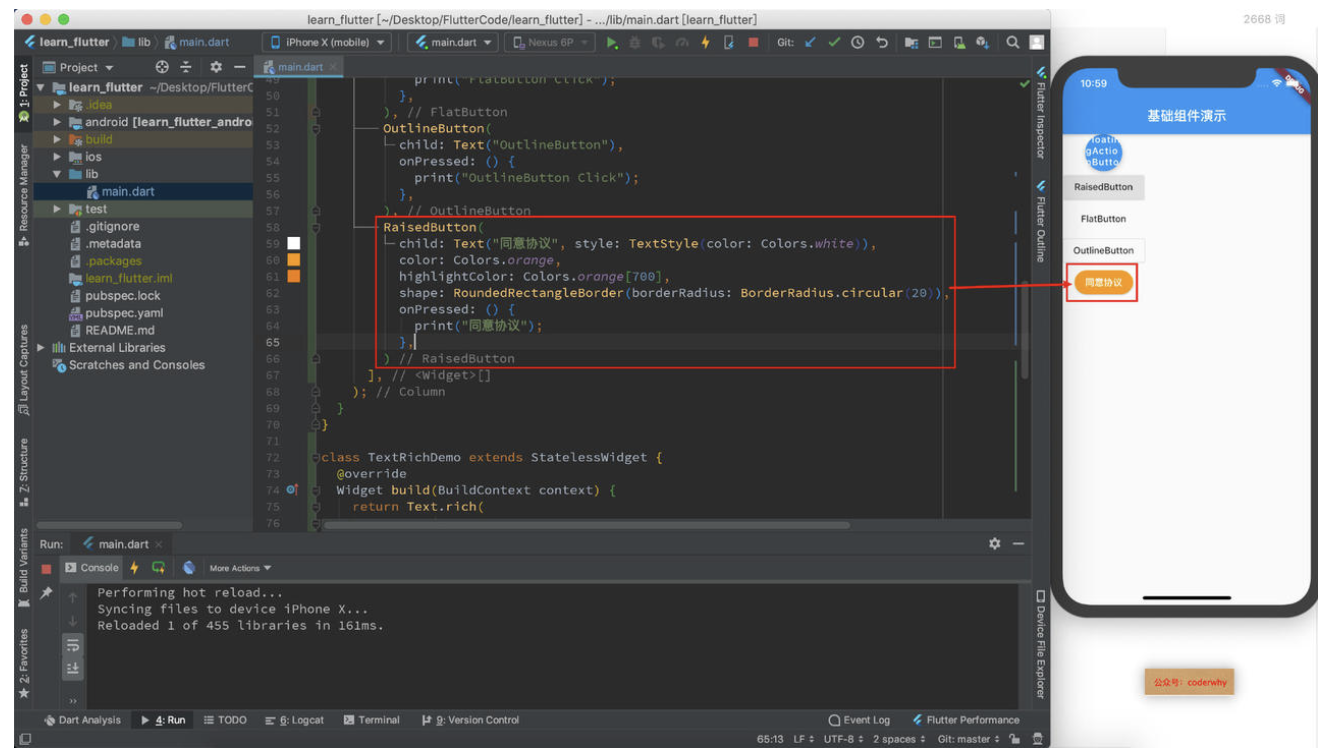The image size is (1324, 750).
Task: Minimize the Run panel with the minus icon
Action: click(x=1018, y=544)
